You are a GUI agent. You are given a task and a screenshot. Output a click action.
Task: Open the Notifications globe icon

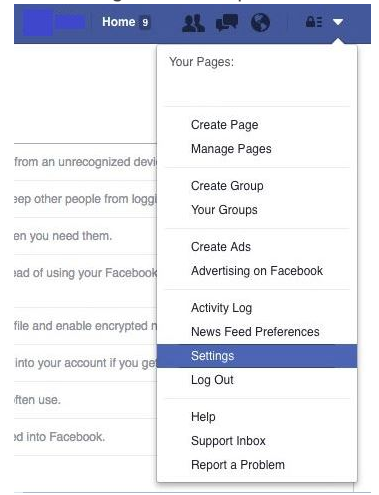pos(260,22)
